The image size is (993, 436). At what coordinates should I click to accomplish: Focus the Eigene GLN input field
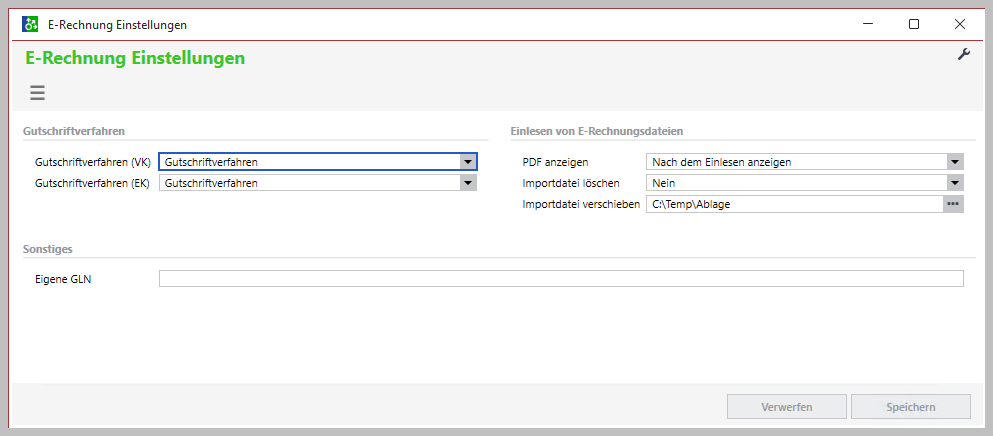pyautogui.click(x=560, y=279)
